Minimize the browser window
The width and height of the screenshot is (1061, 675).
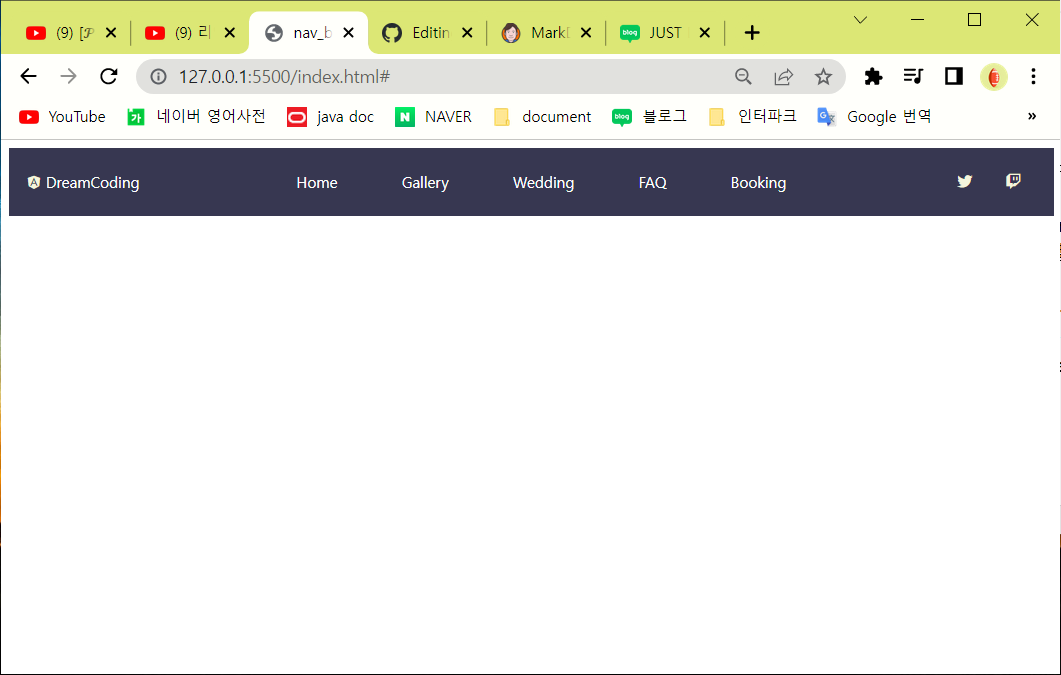[x=918, y=20]
